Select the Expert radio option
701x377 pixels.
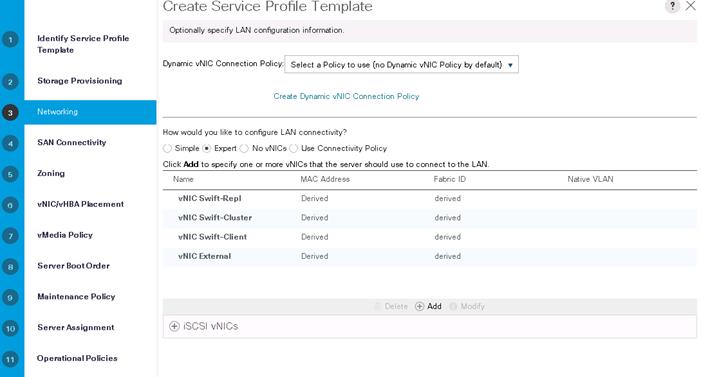[x=207, y=148]
